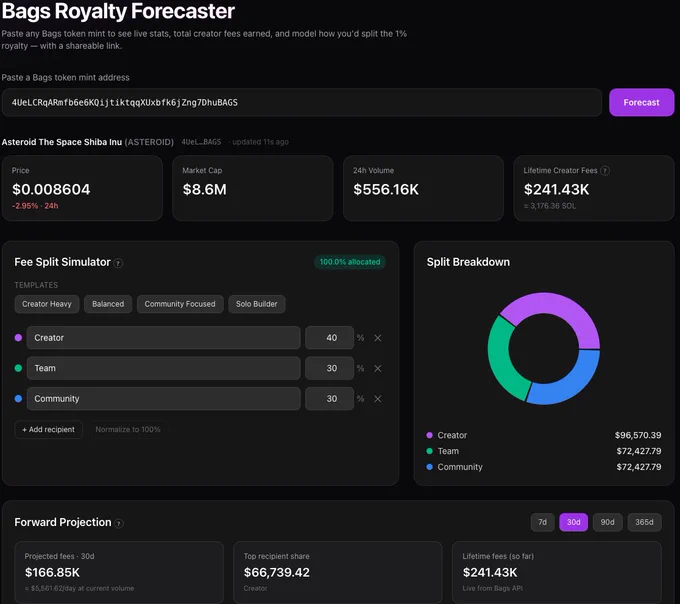The width and height of the screenshot is (680, 604).
Task: Add a new recipient
Action: (x=49, y=429)
